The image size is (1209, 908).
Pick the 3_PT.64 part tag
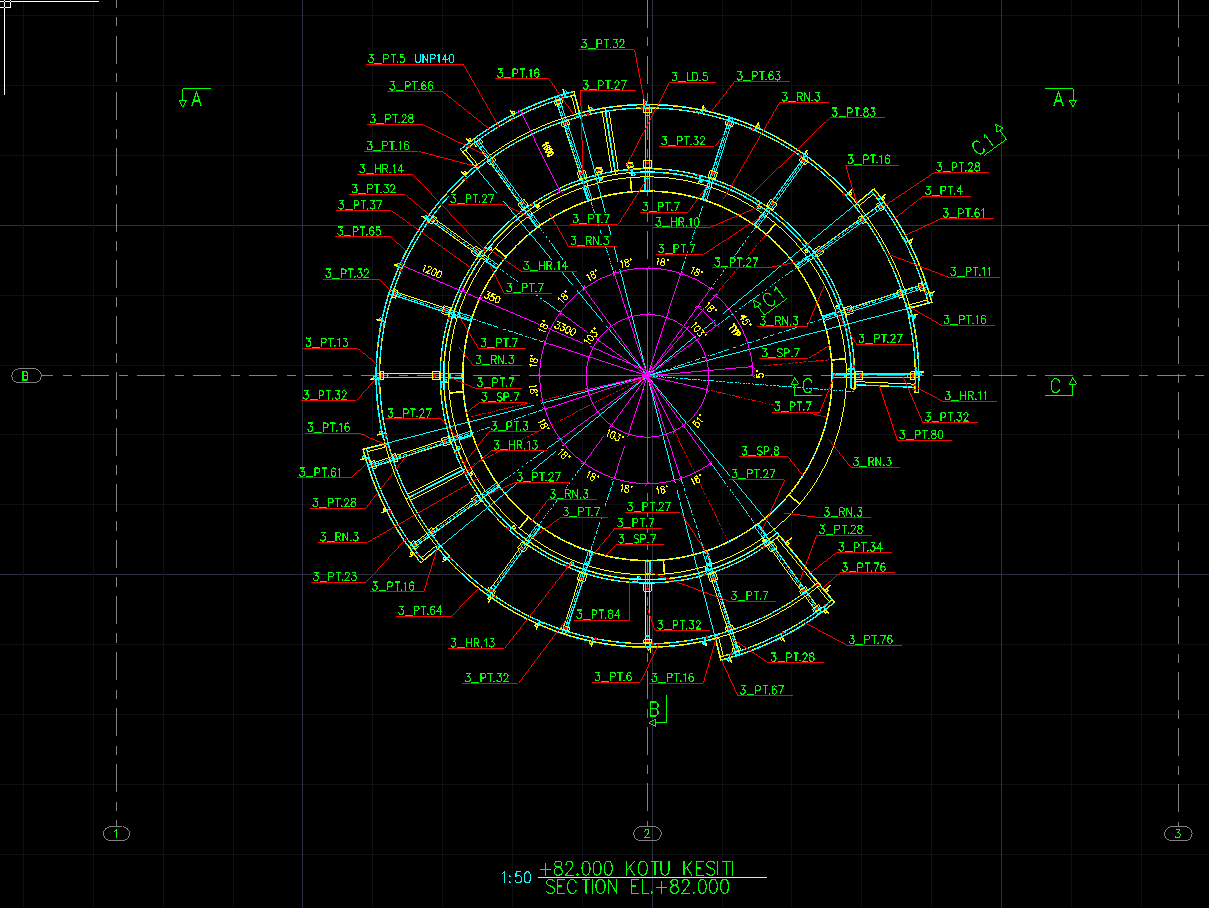[x=420, y=610]
